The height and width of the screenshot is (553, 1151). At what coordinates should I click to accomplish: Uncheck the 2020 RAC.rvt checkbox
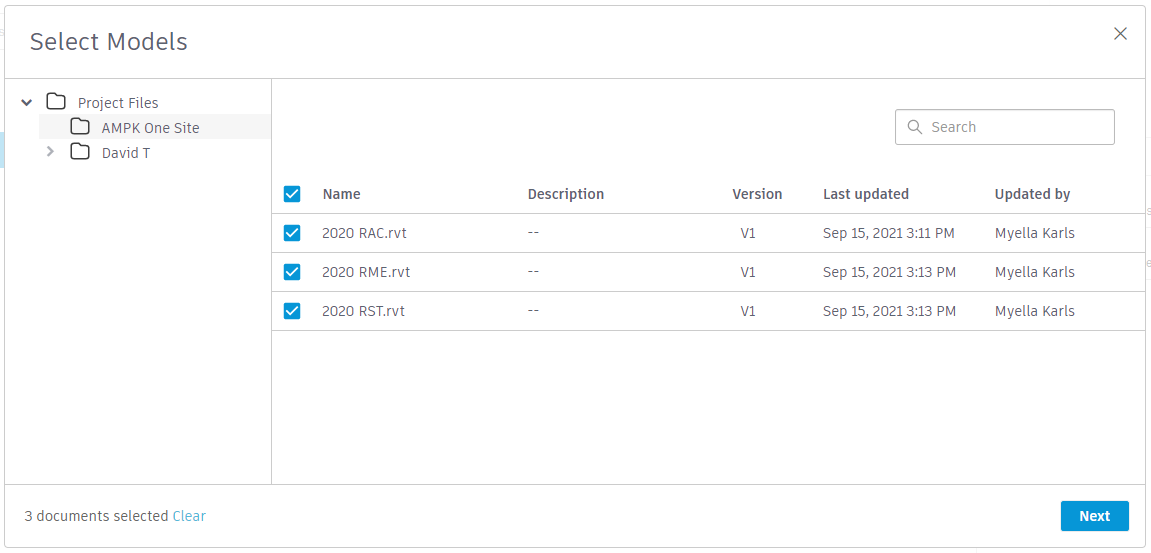click(x=292, y=233)
